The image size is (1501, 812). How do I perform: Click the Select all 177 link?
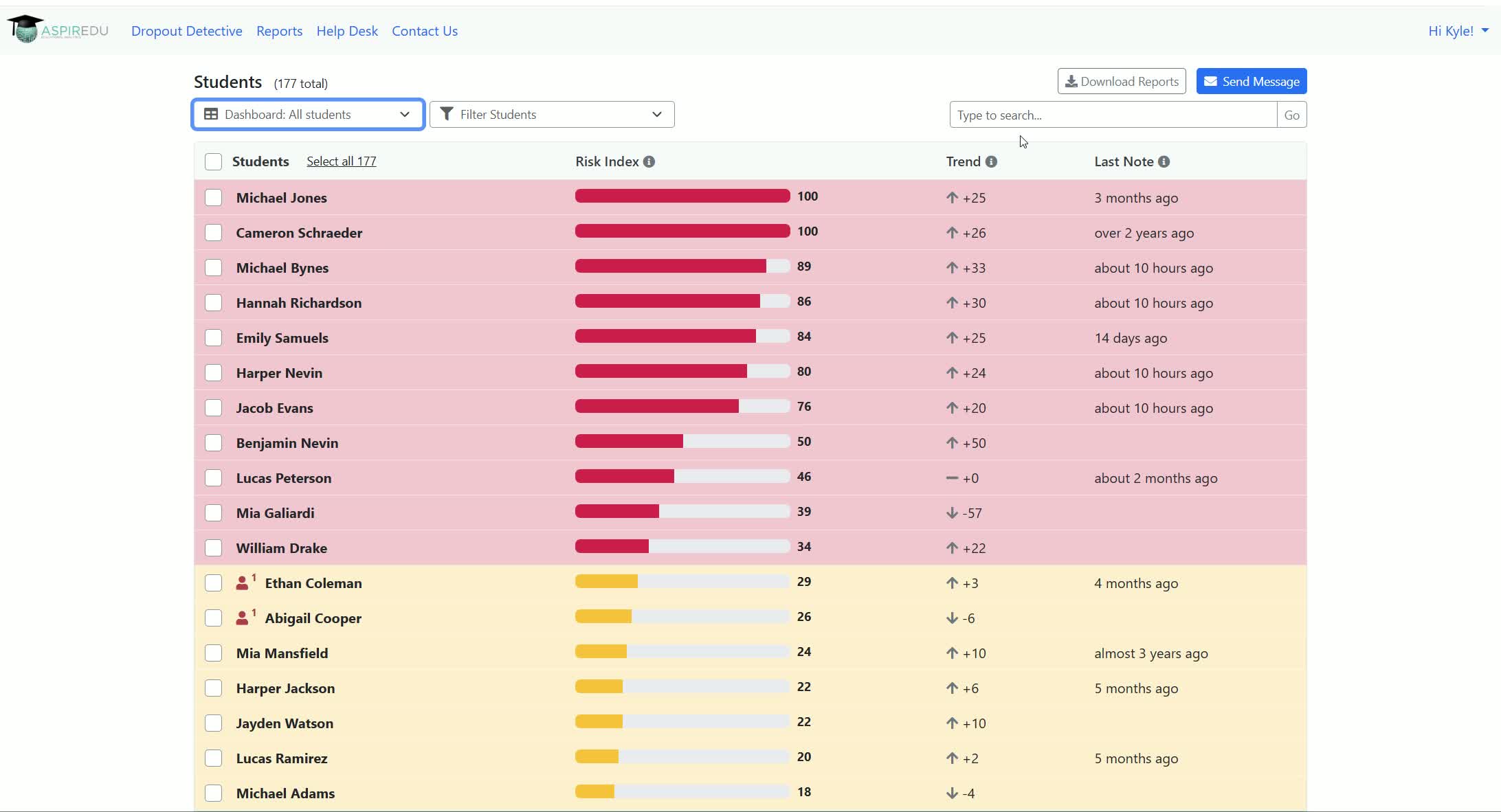pos(342,161)
